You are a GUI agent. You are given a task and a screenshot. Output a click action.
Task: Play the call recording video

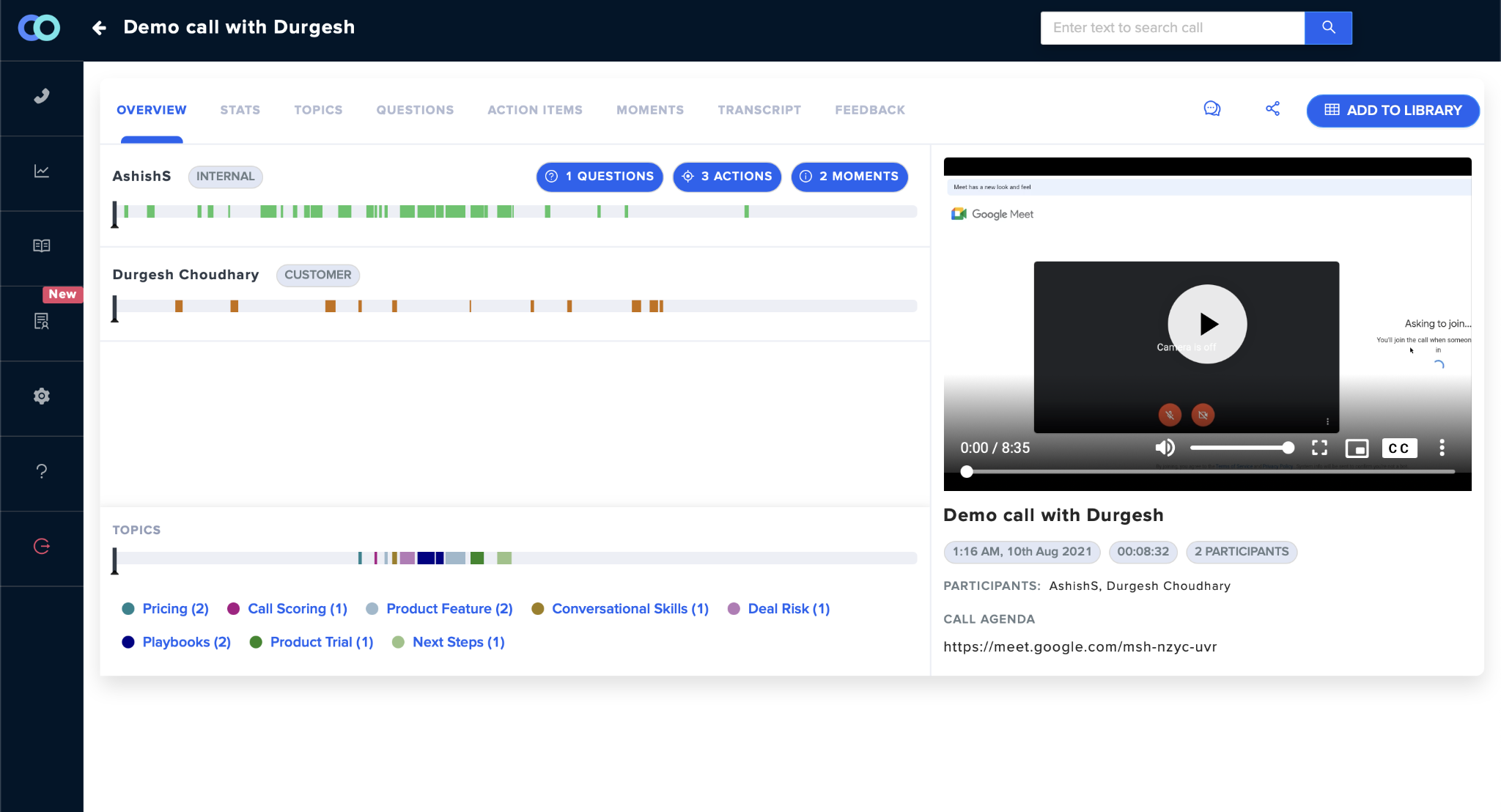click(1207, 324)
